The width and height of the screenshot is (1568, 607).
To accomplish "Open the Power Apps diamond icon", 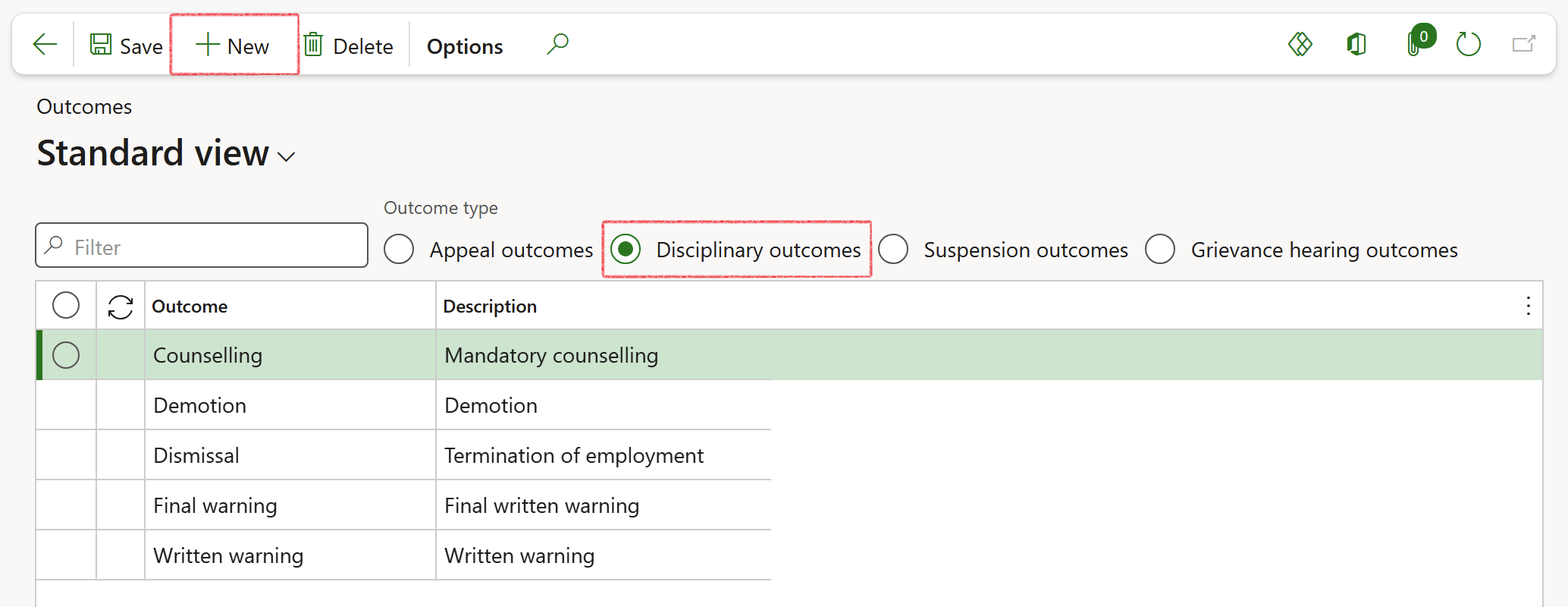I will coord(1300,45).
